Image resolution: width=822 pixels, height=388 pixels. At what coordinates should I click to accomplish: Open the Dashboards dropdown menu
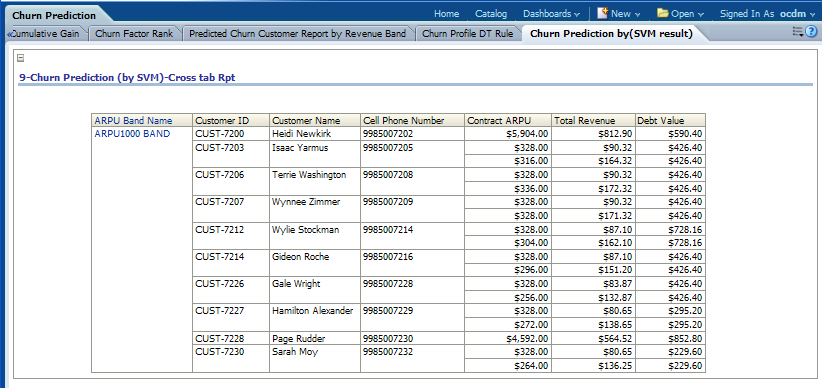551,14
